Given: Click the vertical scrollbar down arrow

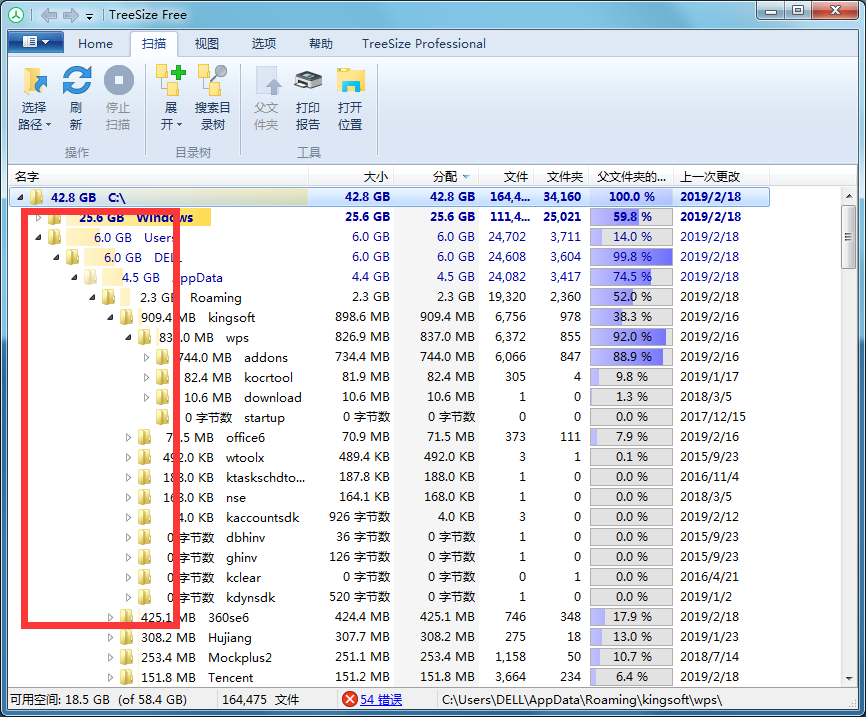Looking at the screenshot, I should point(848,678).
